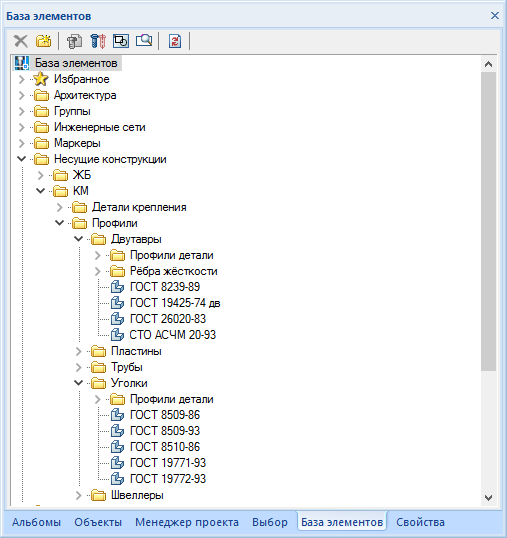
Task: Click the new folder toolbar icon
Action: pyautogui.click(x=44, y=41)
